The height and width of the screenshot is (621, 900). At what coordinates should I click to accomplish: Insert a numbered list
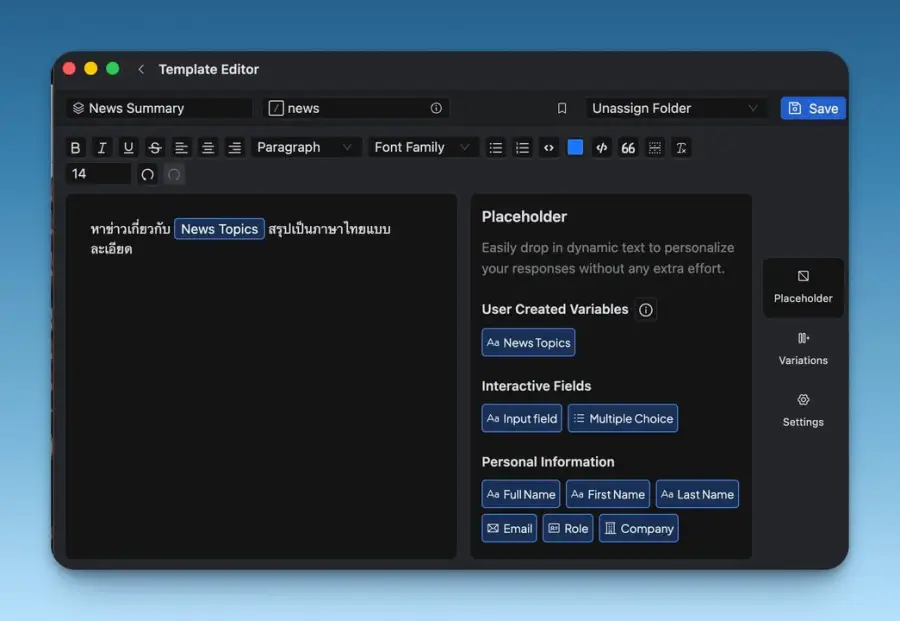522,148
